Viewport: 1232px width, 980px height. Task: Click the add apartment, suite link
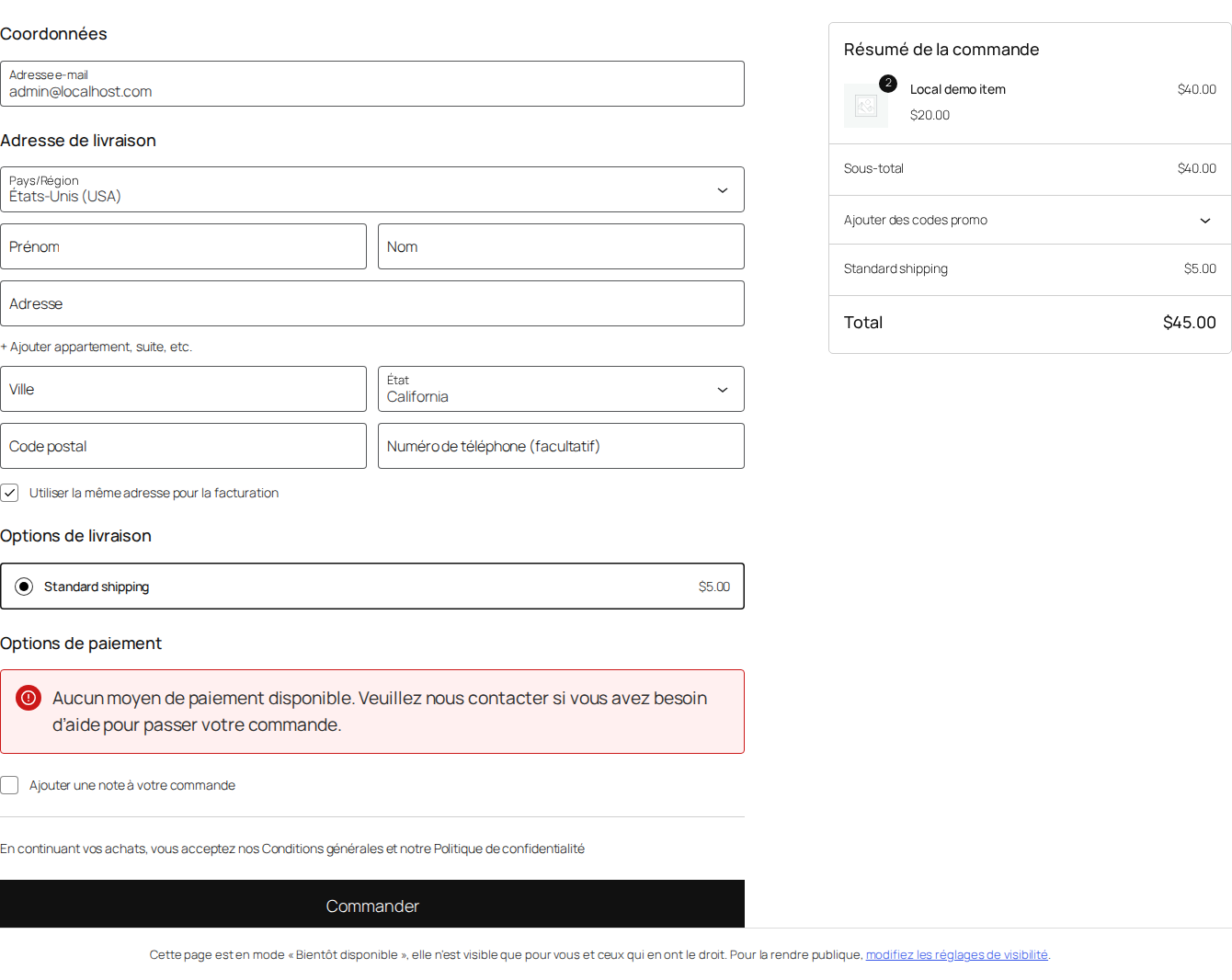97,347
